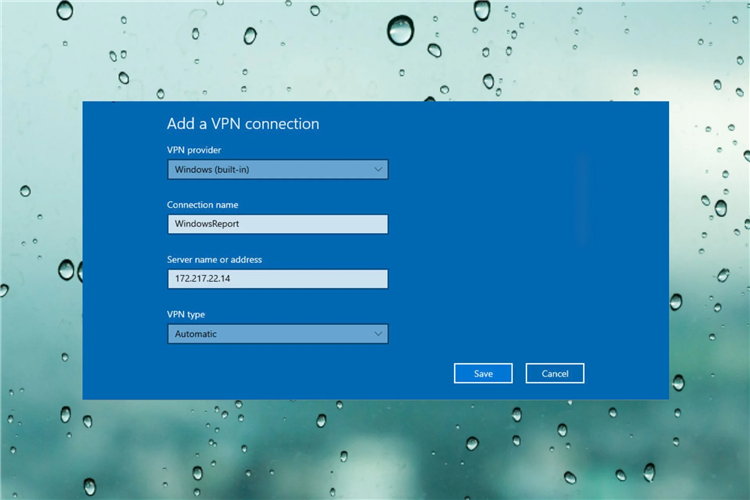This screenshot has height=500, width=750.
Task: Click the 'Server name or address' label
Action: click(214, 259)
